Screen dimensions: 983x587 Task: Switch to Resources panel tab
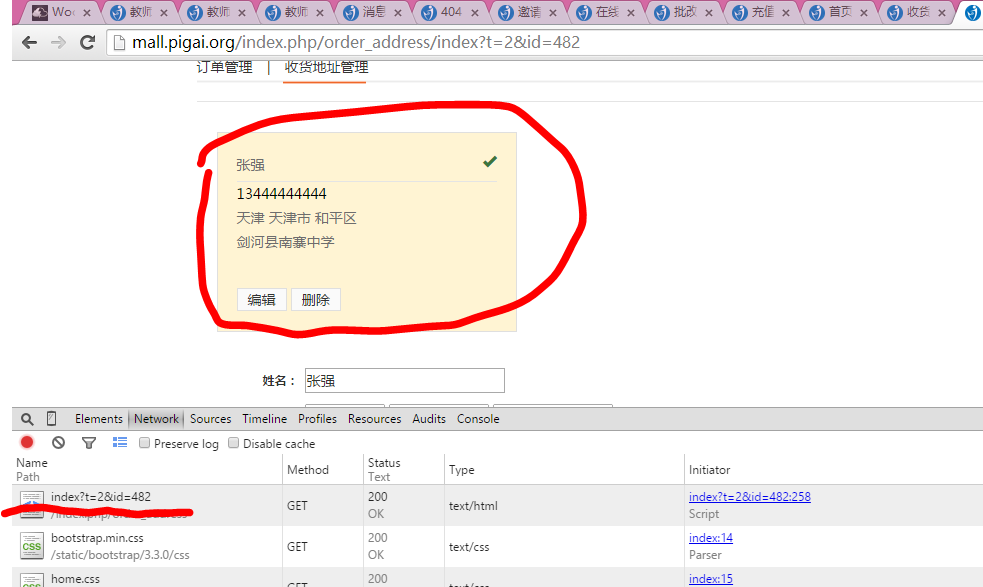point(374,419)
